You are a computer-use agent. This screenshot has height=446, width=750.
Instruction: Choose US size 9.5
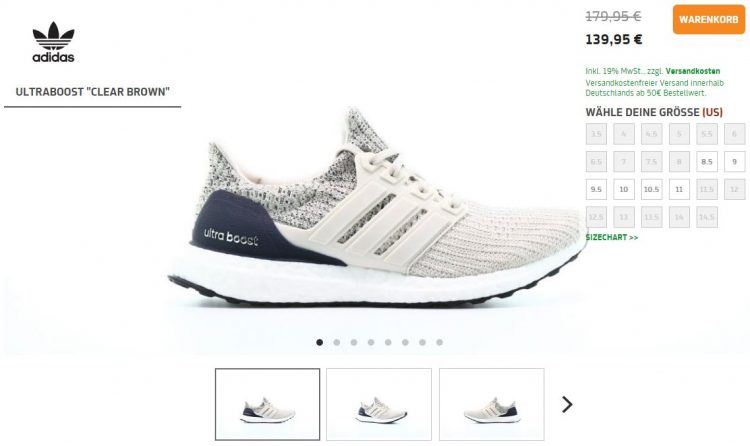(x=596, y=190)
